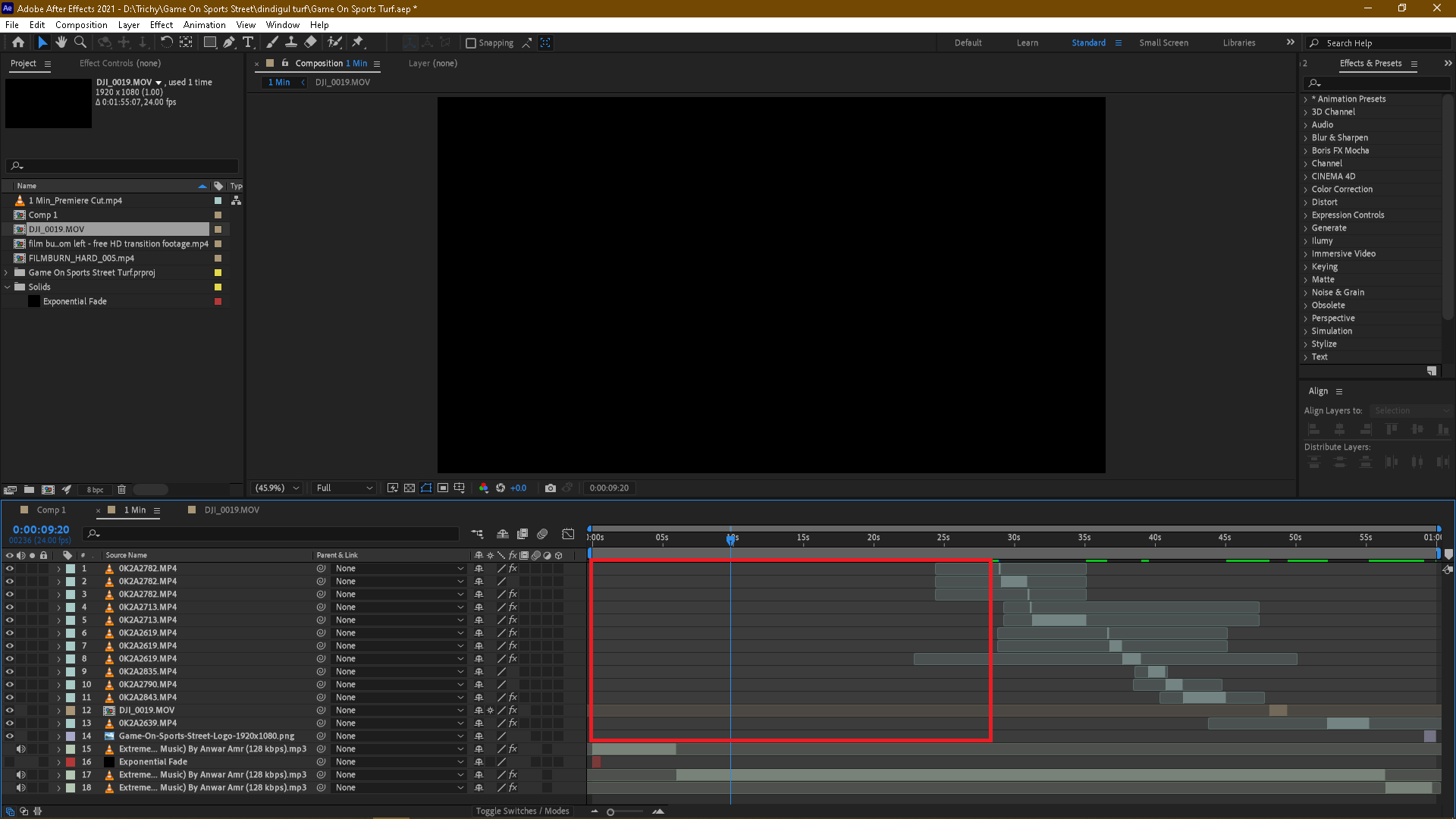
Task: Adjust the Exposure value showing +0.0
Action: pos(519,488)
